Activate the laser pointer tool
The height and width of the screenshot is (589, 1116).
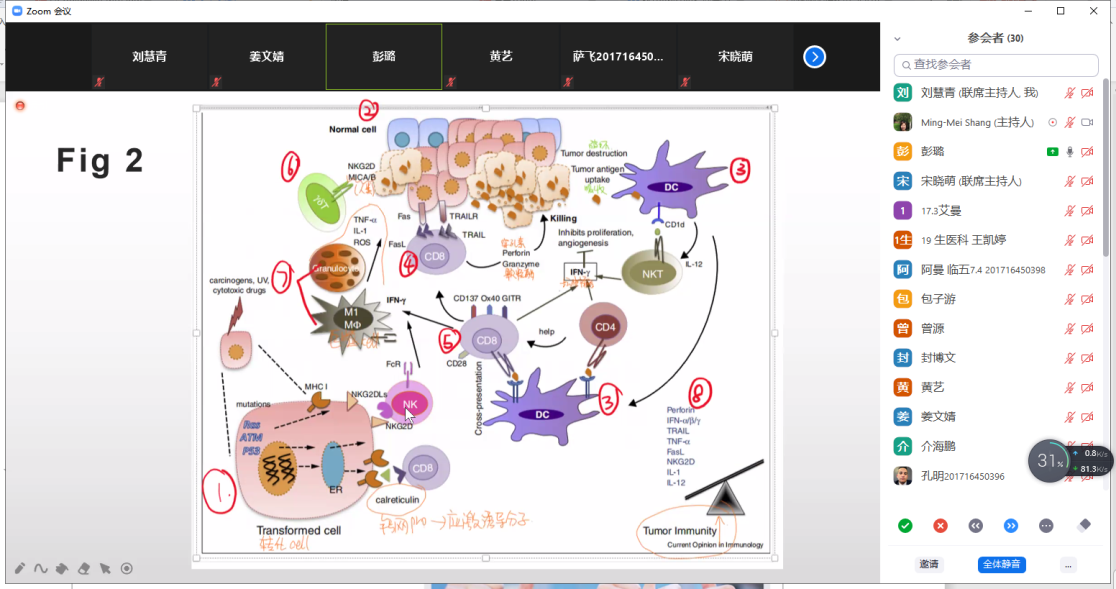pyautogui.click(x=127, y=568)
